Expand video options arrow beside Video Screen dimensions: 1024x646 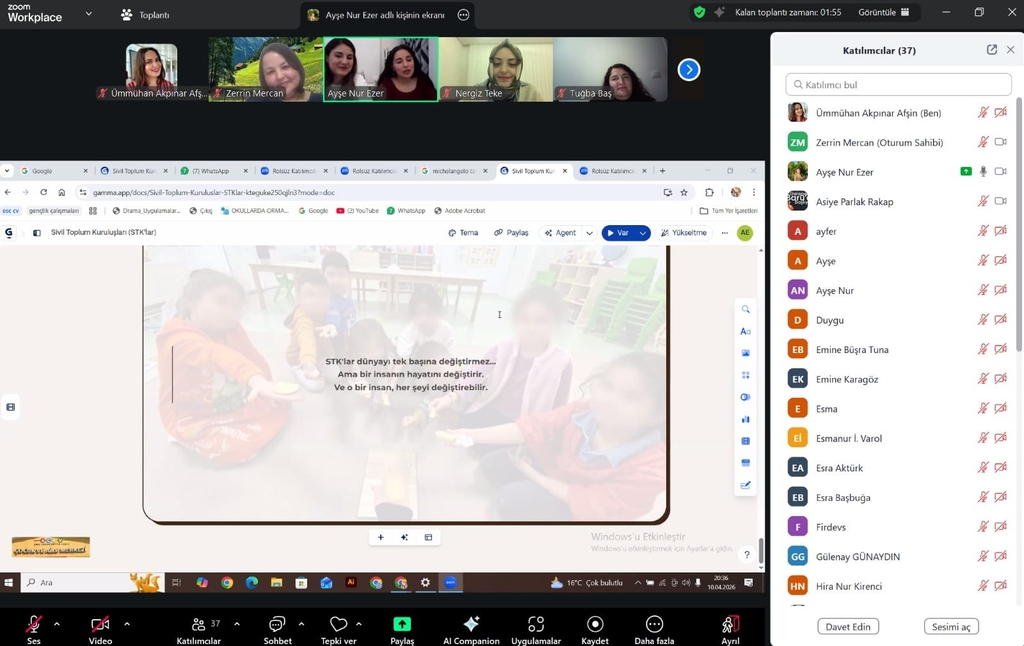[x=127, y=624]
